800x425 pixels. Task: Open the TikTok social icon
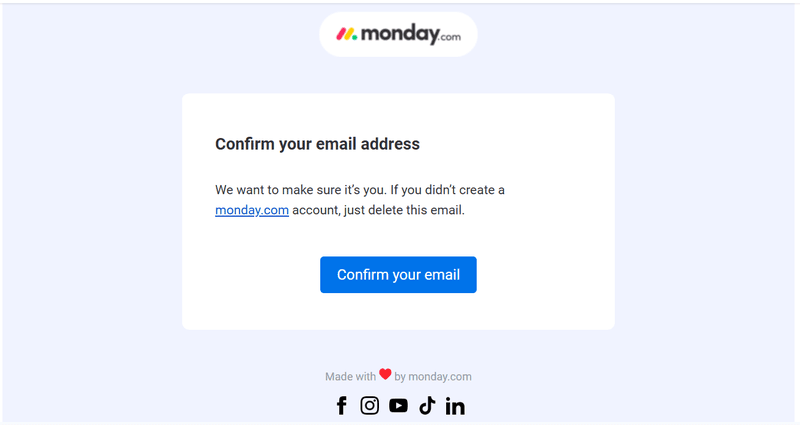(427, 405)
